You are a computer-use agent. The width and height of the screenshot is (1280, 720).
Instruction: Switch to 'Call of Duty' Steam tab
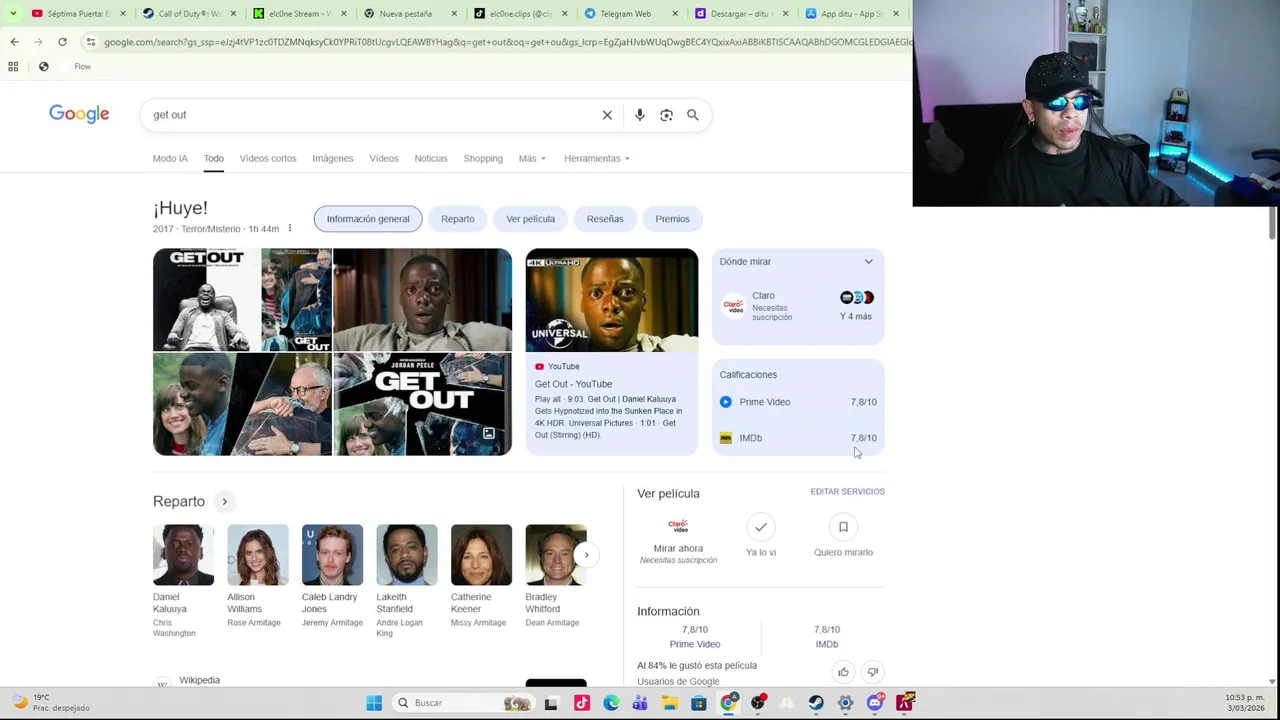click(x=188, y=13)
